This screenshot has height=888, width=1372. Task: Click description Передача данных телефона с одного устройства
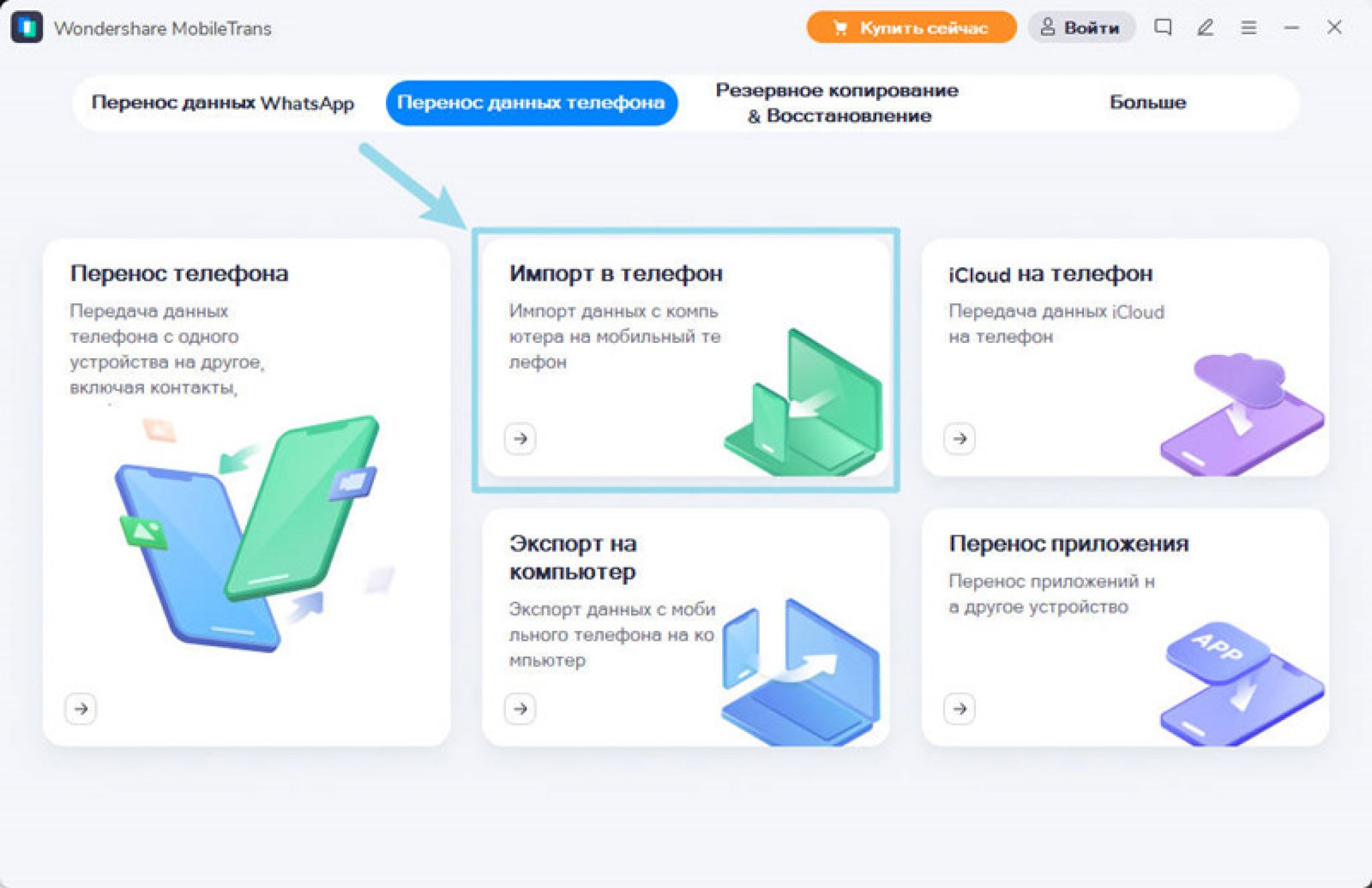(167, 349)
